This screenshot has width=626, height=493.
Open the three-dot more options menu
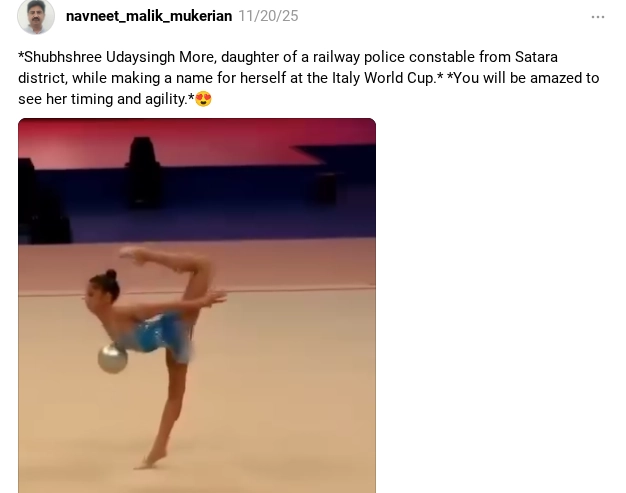tap(598, 17)
